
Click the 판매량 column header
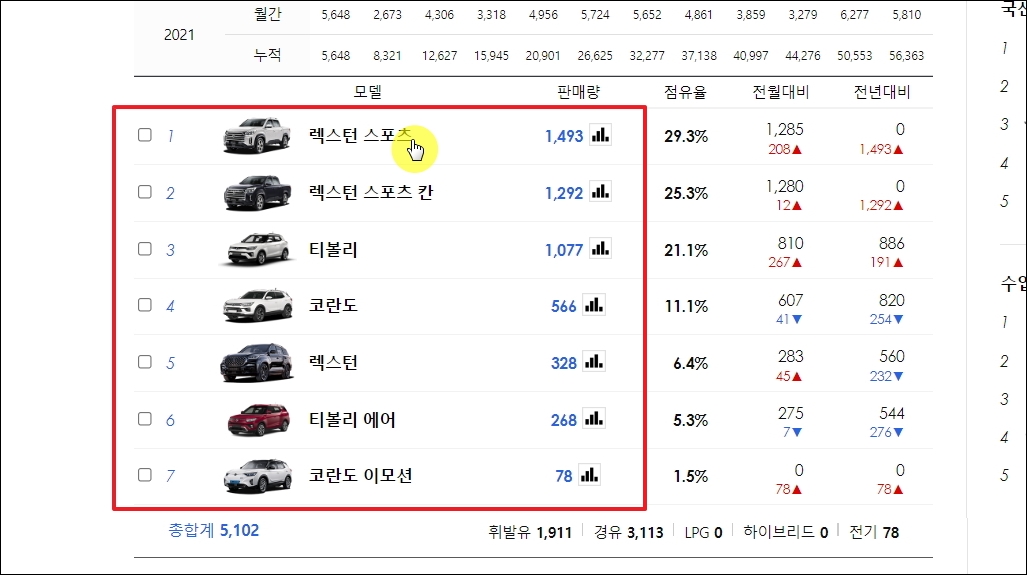click(x=578, y=92)
